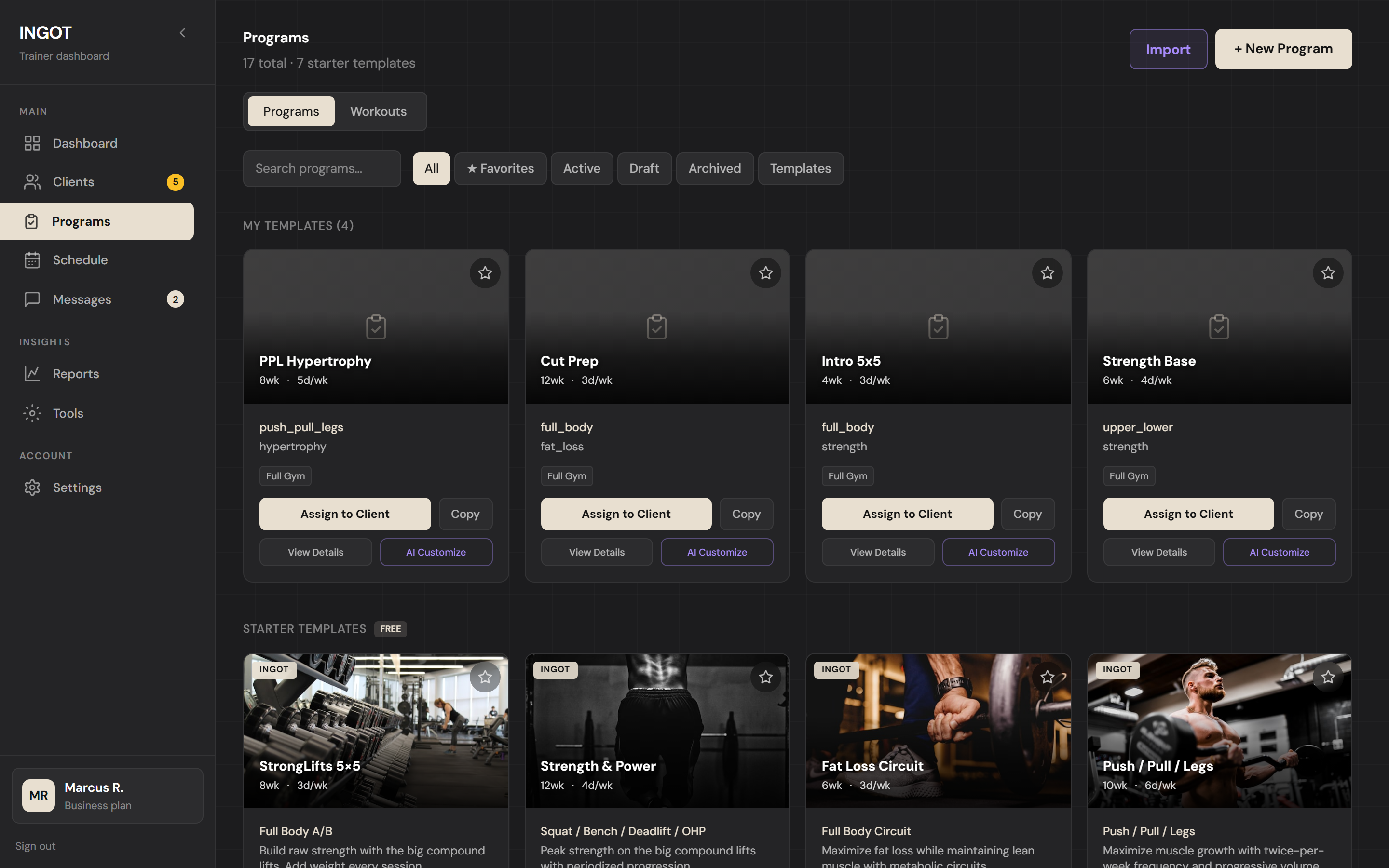Assign PPL Hypertrophy to a client
The width and height of the screenshot is (1389, 868).
point(345,514)
